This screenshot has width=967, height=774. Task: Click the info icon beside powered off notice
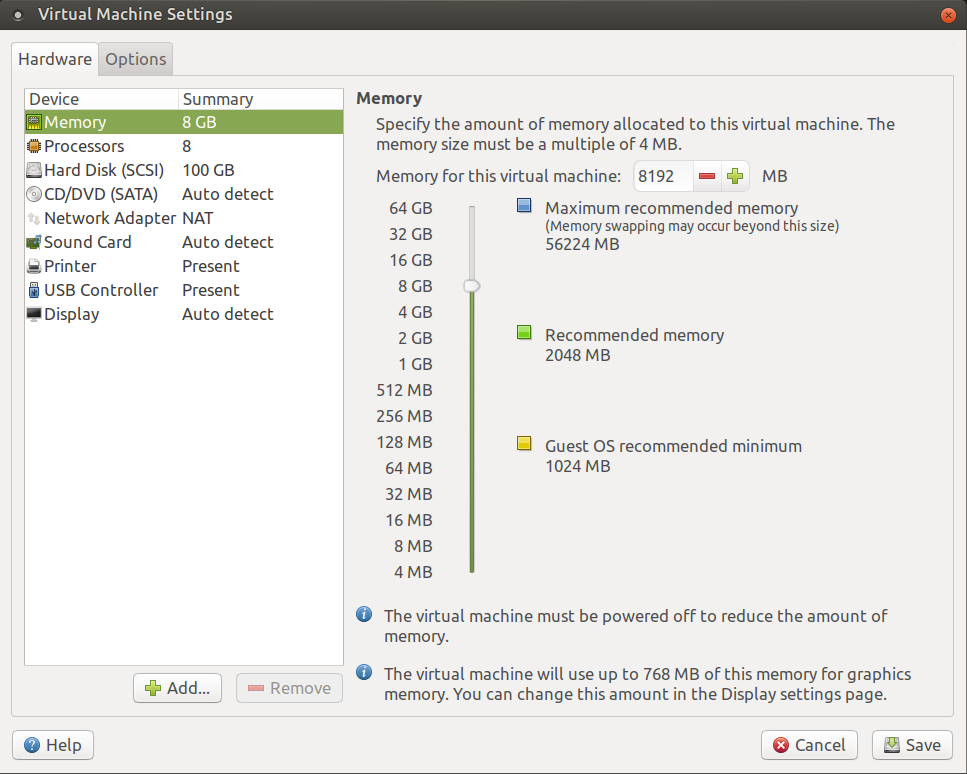pyautogui.click(x=364, y=614)
